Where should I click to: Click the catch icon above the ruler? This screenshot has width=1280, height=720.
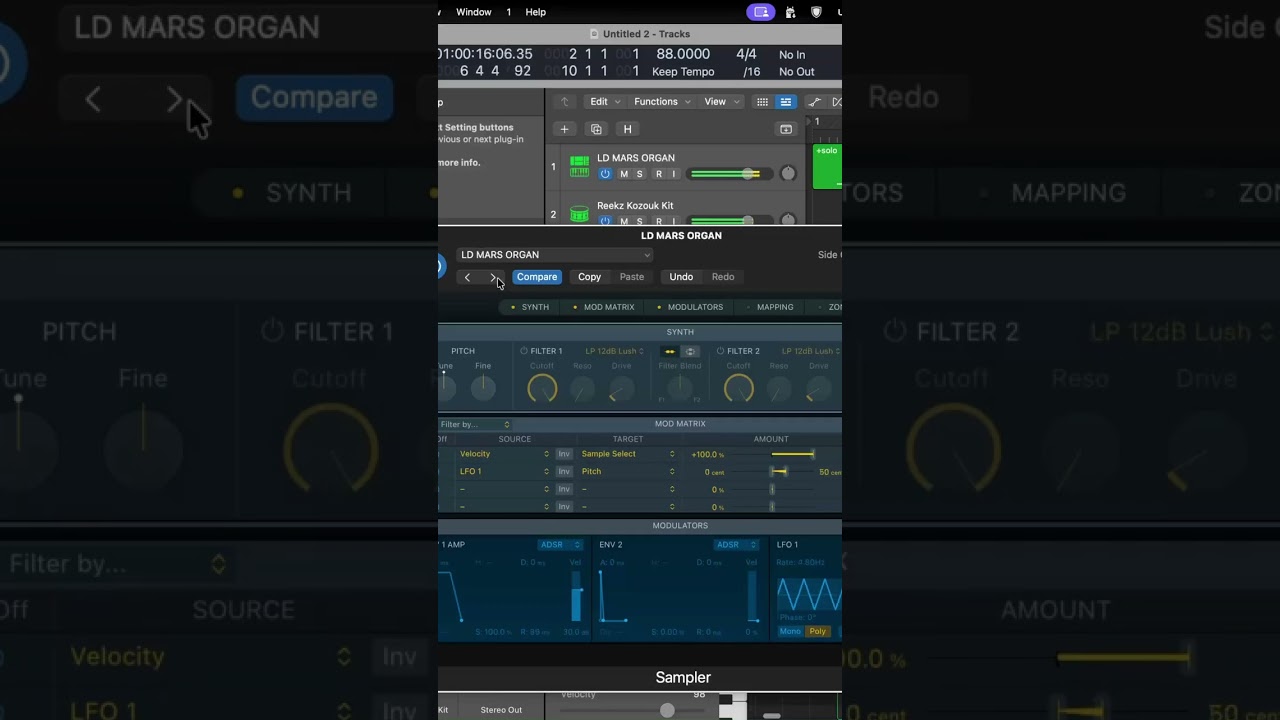(786, 129)
